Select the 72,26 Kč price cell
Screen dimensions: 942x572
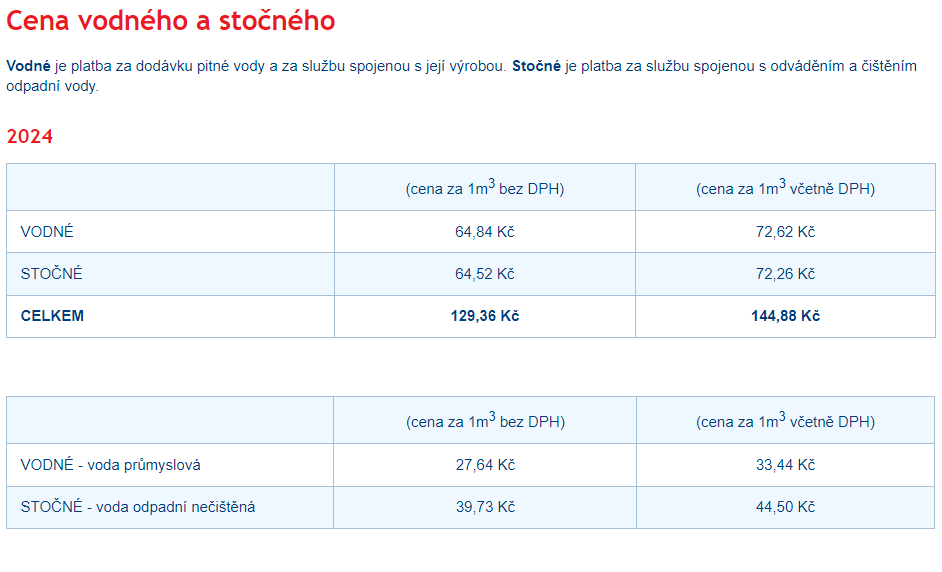click(785, 274)
